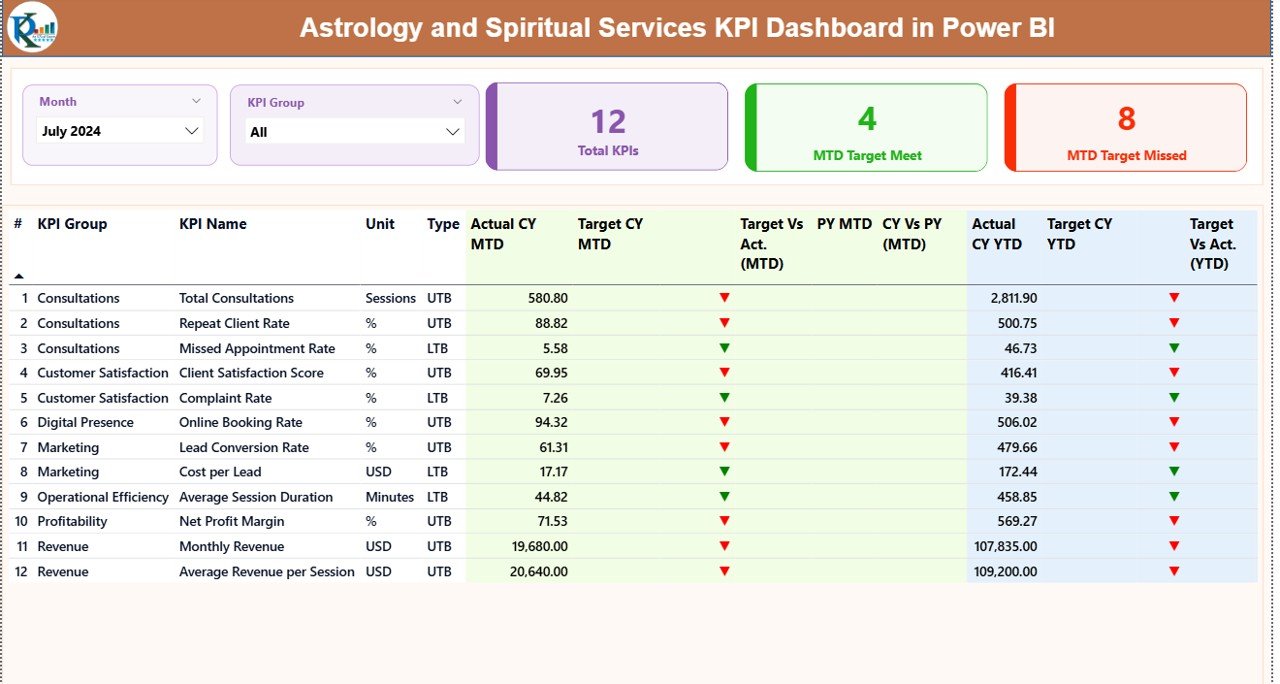1280x684 pixels.
Task: Click green indicator for Missed Appointment Rate MTD
Action: pos(724,347)
